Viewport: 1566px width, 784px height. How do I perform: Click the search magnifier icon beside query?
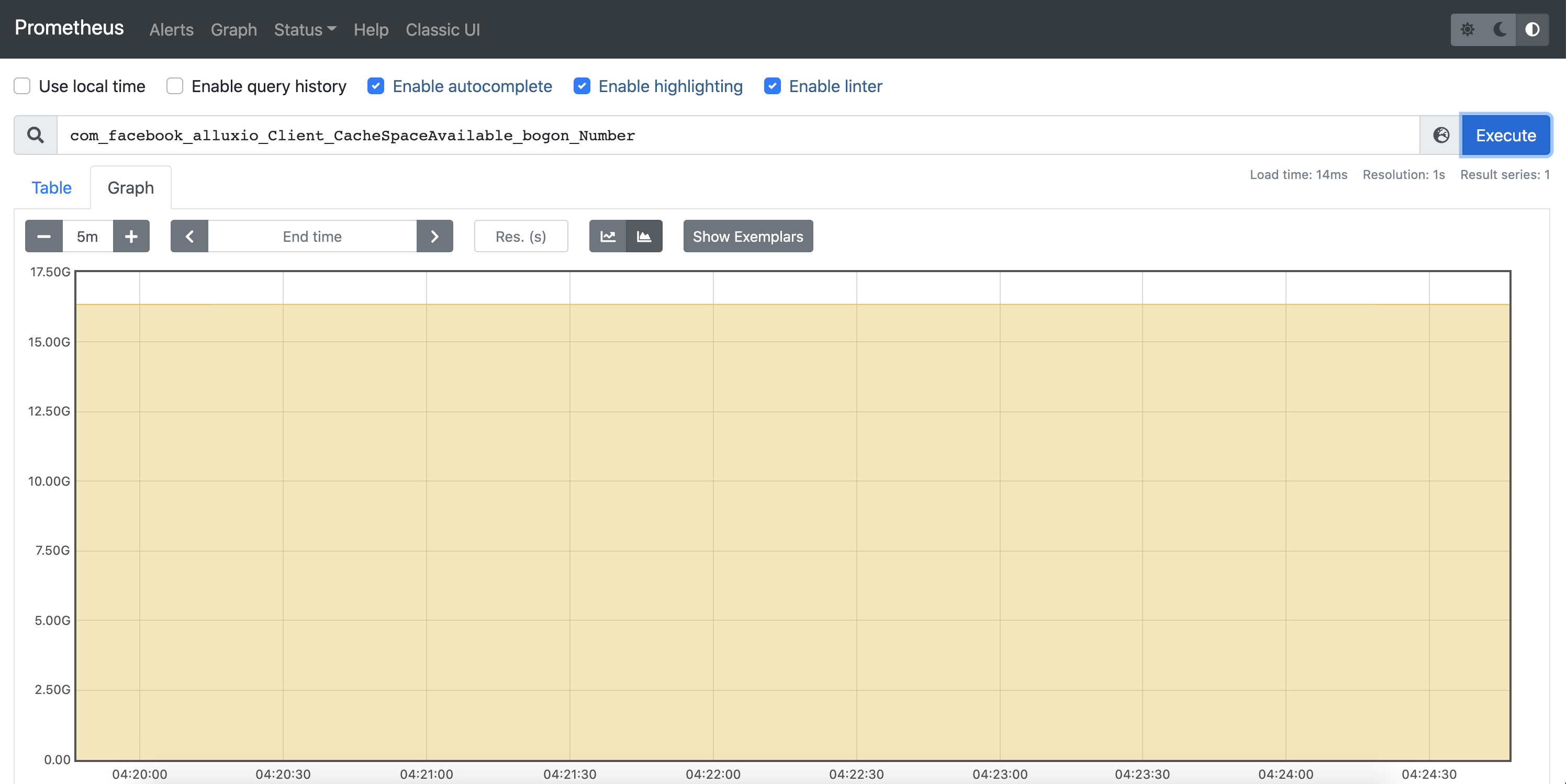tap(36, 135)
